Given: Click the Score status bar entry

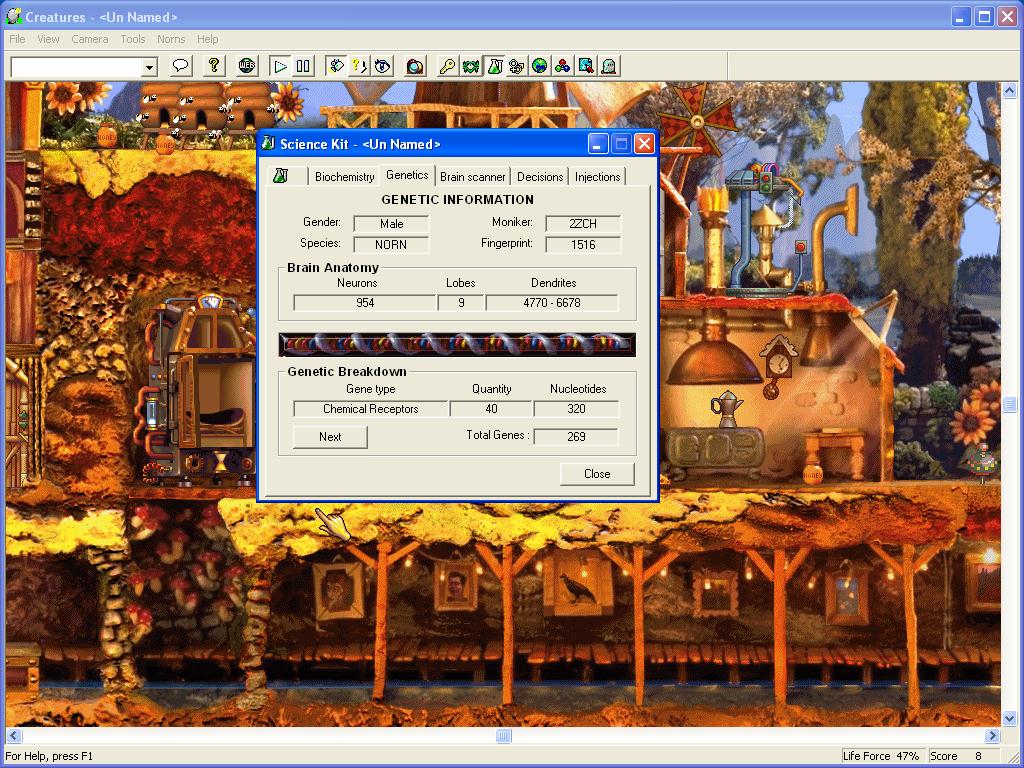Looking at the screenshot, I should coord(963,756).
